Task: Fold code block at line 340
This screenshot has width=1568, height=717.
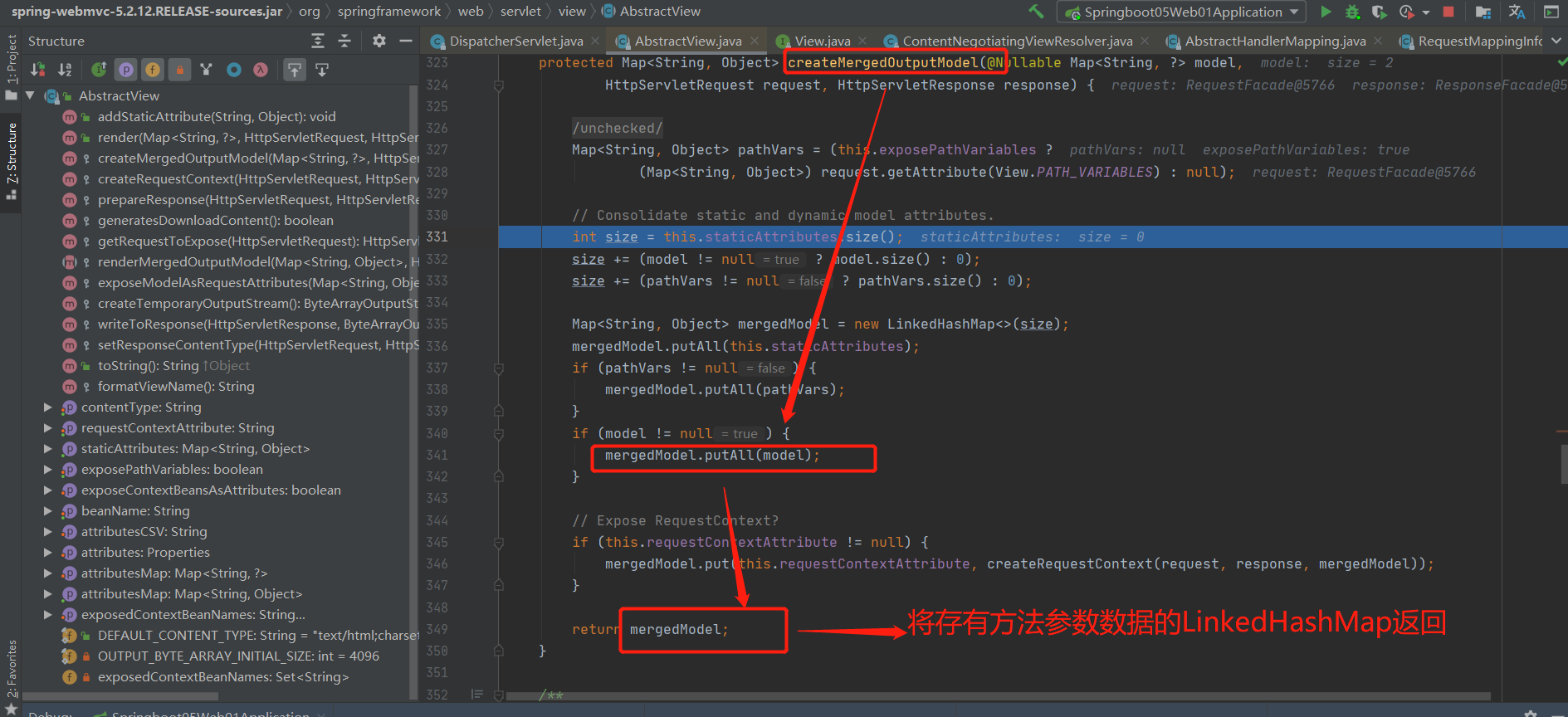Action: (x=499, y=434)
